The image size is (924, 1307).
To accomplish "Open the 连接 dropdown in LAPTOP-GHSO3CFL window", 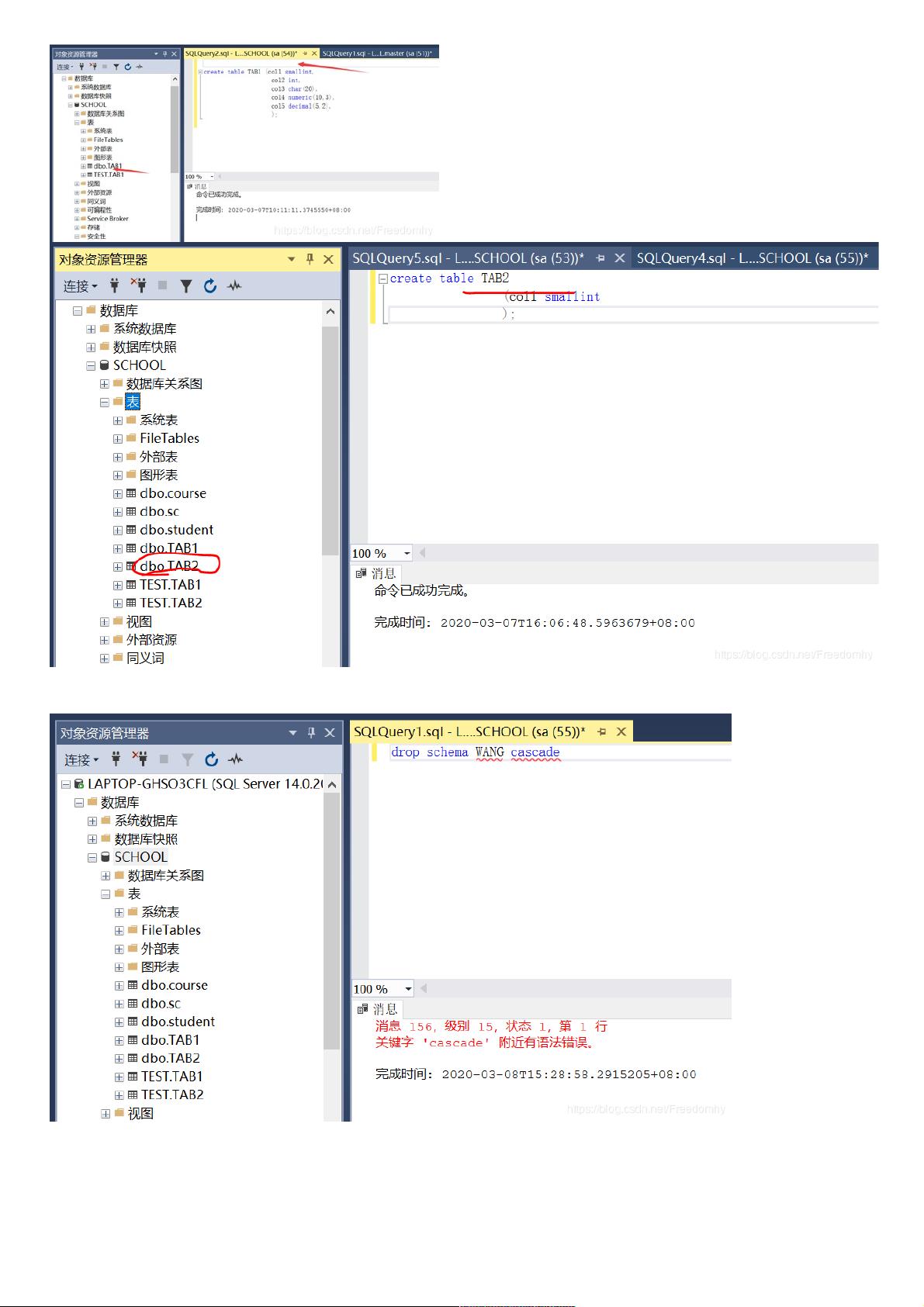I will 82,759.
